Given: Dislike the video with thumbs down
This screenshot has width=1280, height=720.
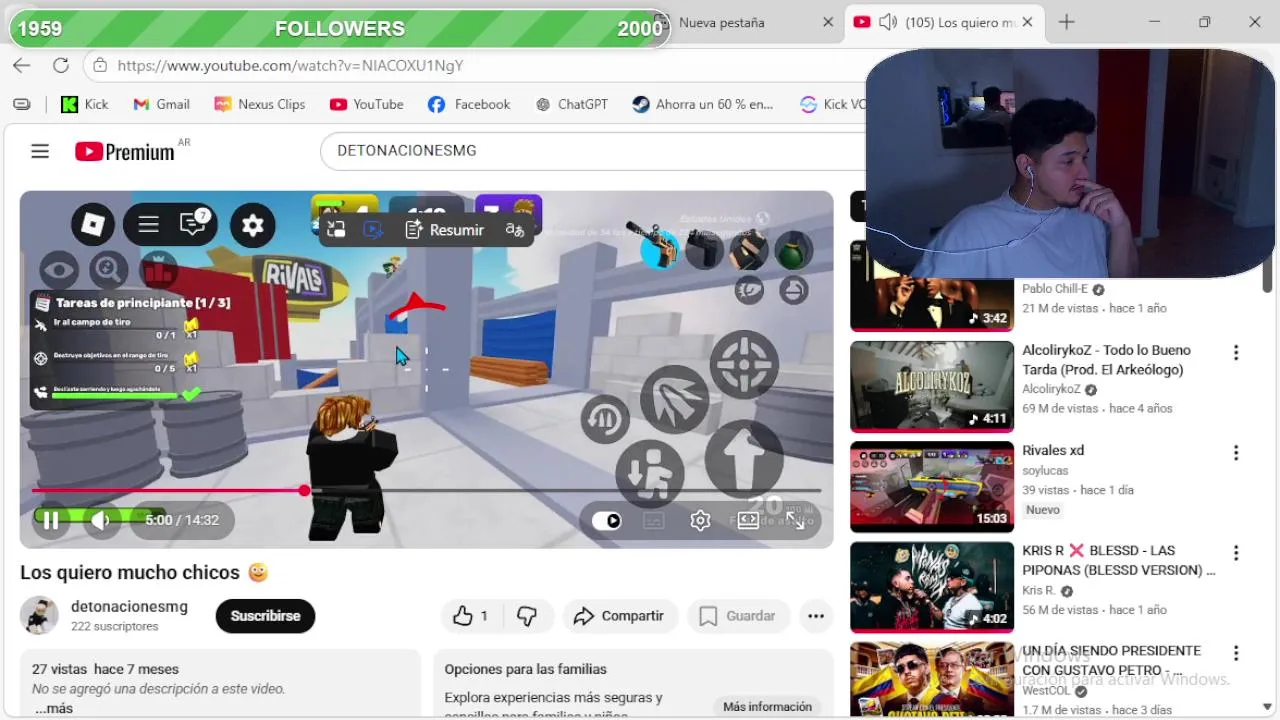Looking at the screenshot, I should pos(527,616).
